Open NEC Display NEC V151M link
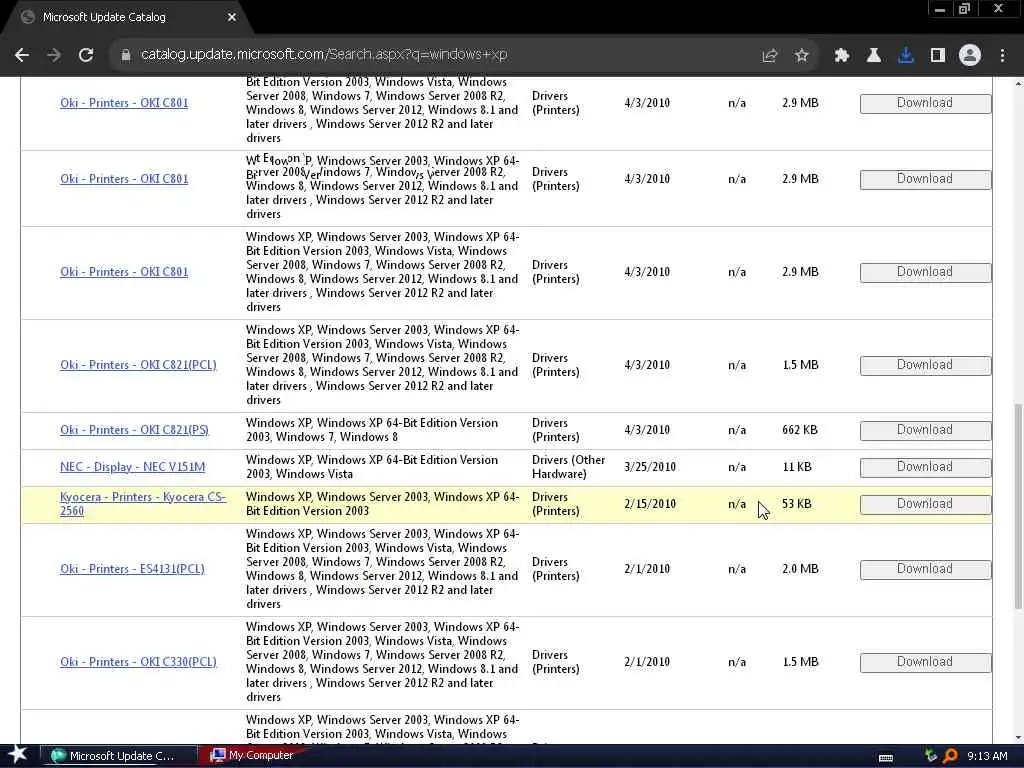Image resolution: width=1024 pixels, height=768 pixels. coord(133,467)
